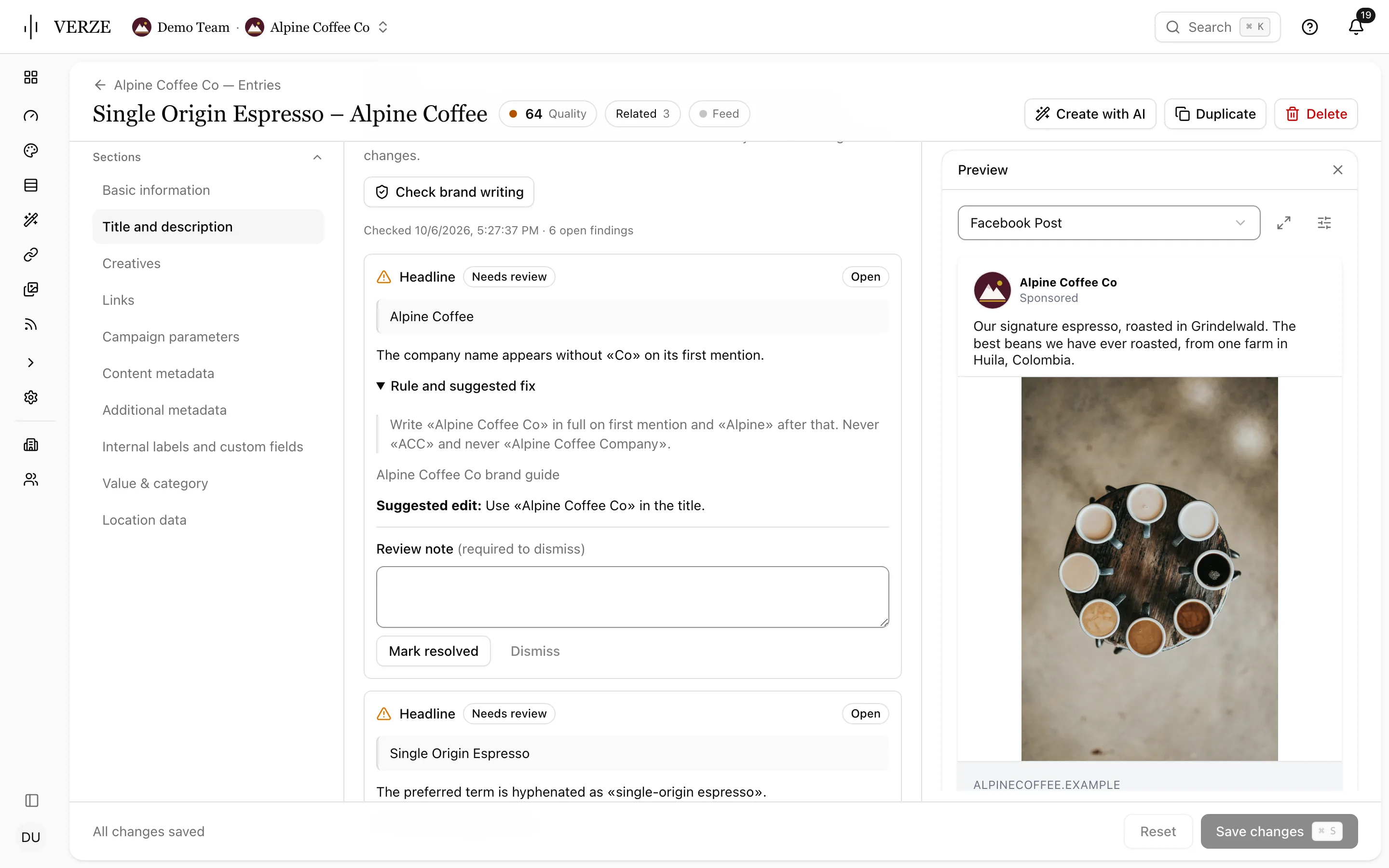Click the coffee cups preview image
The image size is (1389, 868).
click(x=1149, y=569)
